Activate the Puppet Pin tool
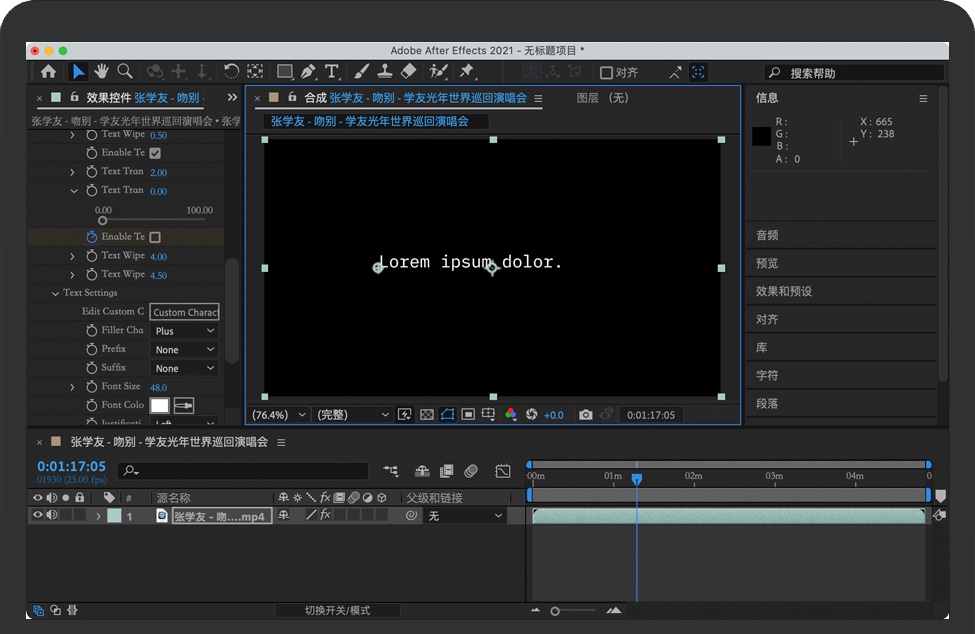Viewport: 975px width, 634px height. pyautogui.click(x=466, y=72)
